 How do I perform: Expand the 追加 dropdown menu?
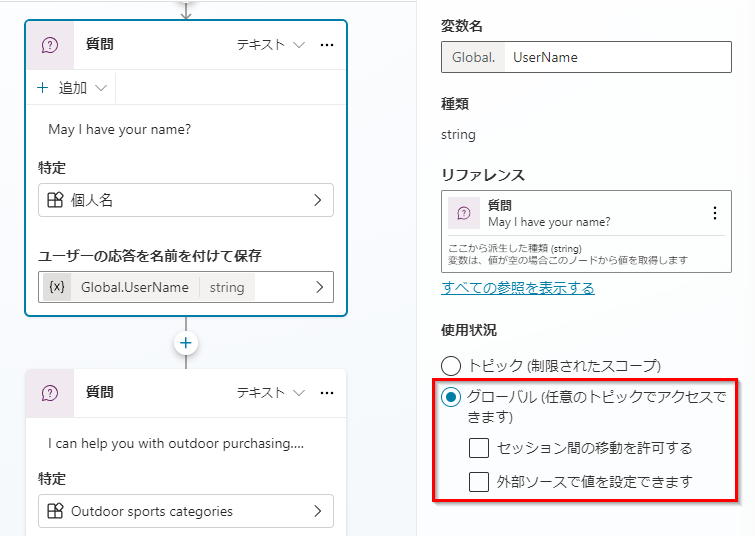click(x=73, y=88)
